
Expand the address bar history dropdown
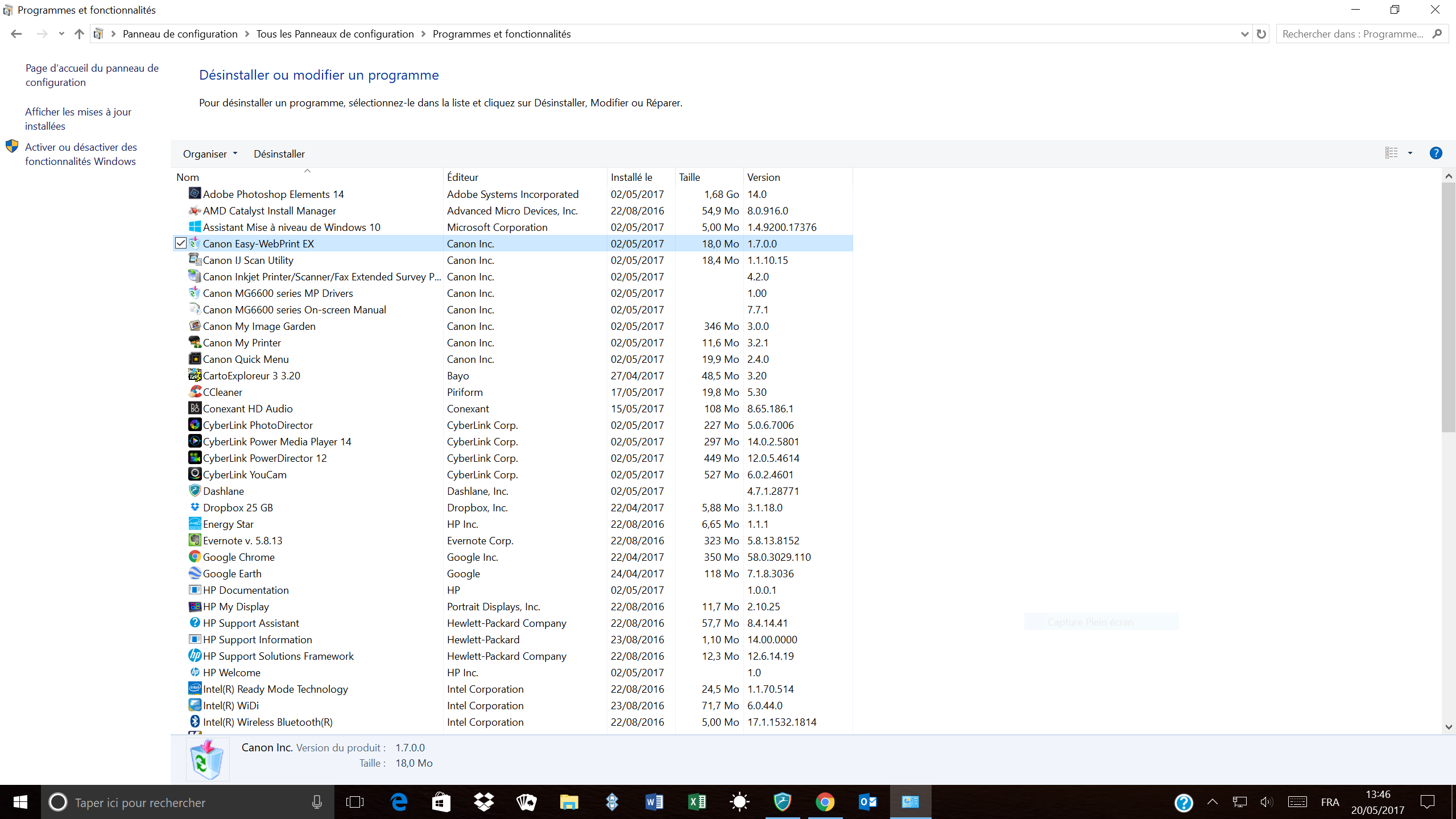click(1244, 34)
